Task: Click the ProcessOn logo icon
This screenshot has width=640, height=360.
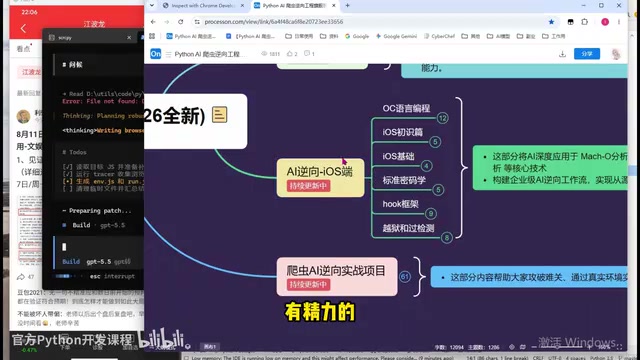Action: point(156,53)
